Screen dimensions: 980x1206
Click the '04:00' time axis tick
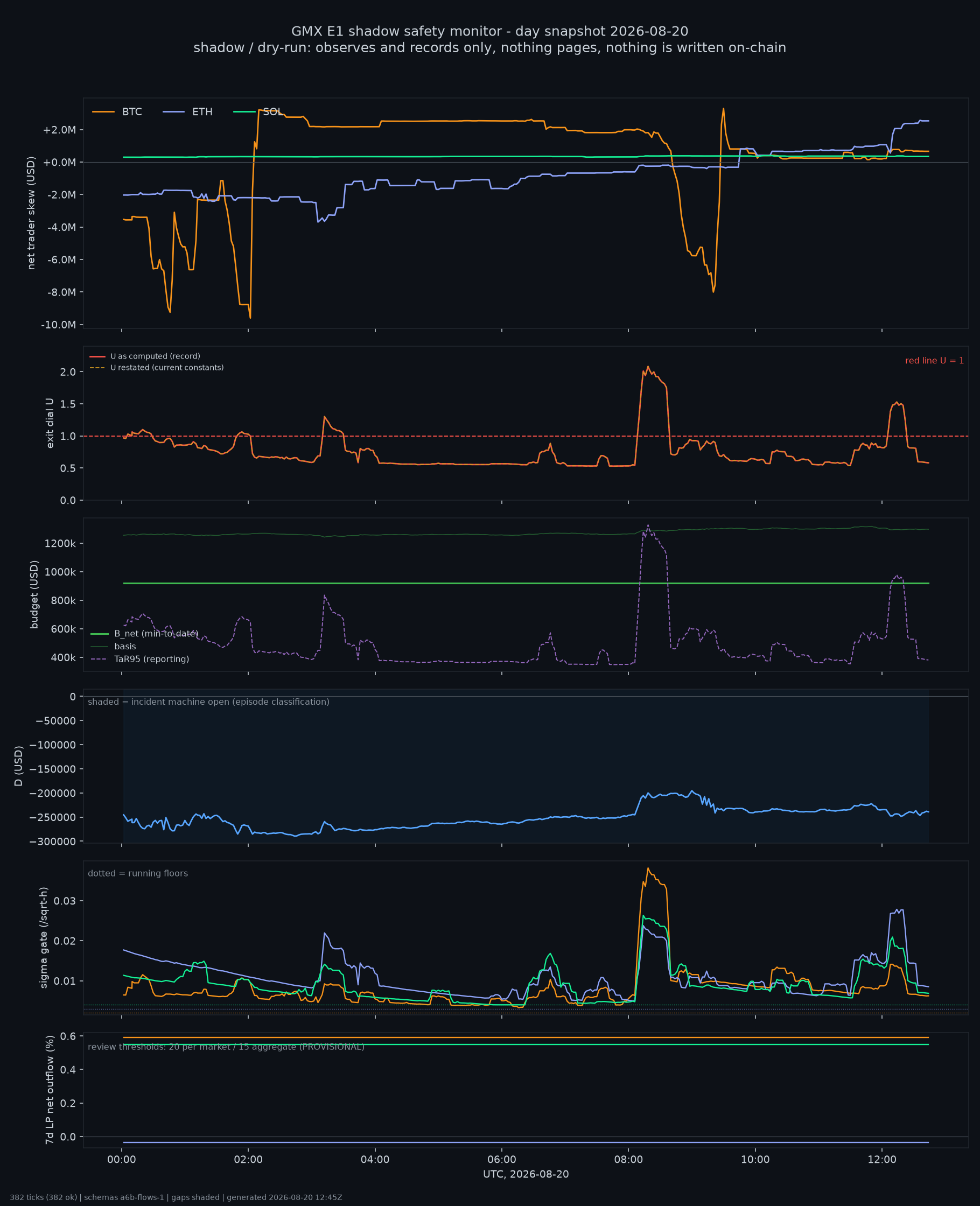click(x=375, y=1160)
